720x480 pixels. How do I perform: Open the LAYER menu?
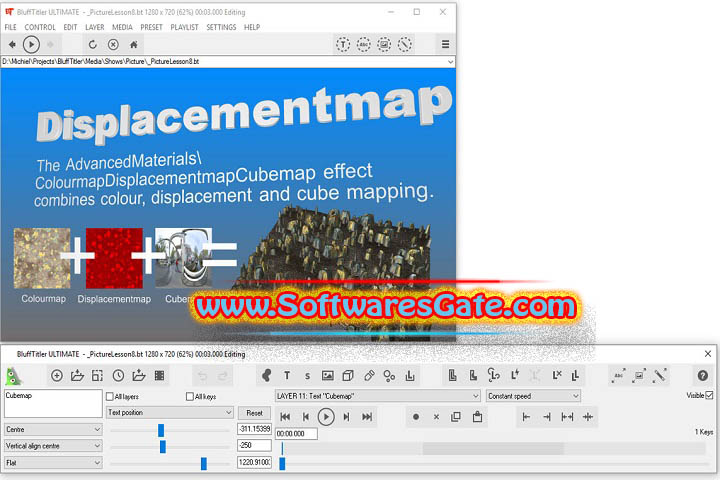[x=95, y=27]
